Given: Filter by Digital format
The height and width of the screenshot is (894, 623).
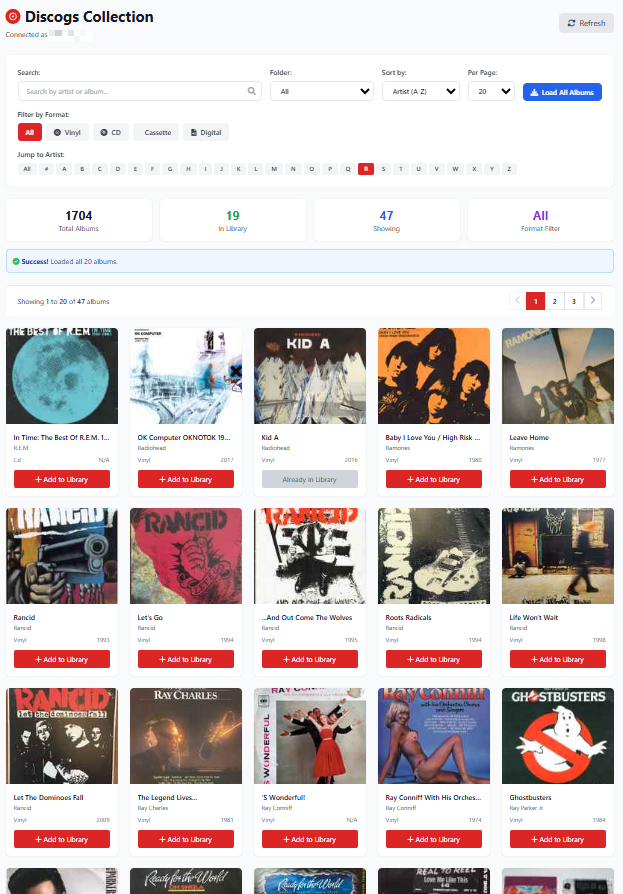Looking at the screenshot, I should tap(206, 132).
